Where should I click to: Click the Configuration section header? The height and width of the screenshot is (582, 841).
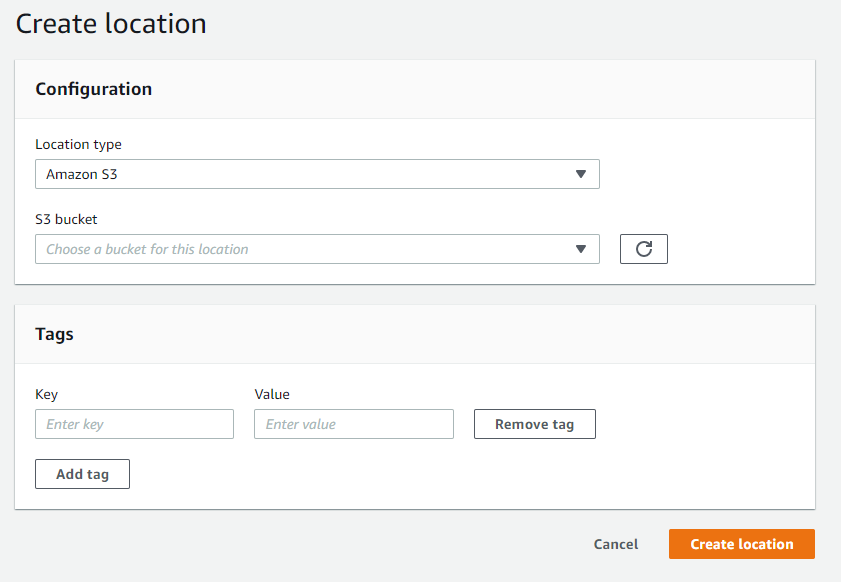[x=93, y=89]
